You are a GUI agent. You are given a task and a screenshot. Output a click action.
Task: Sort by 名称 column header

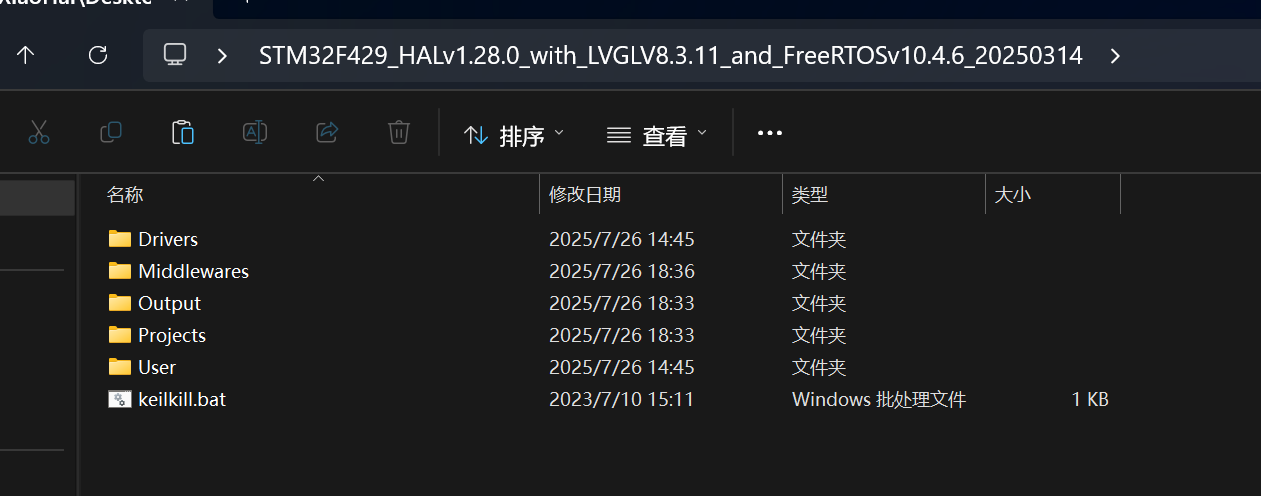pyautogui.click(x=125, y=195)
